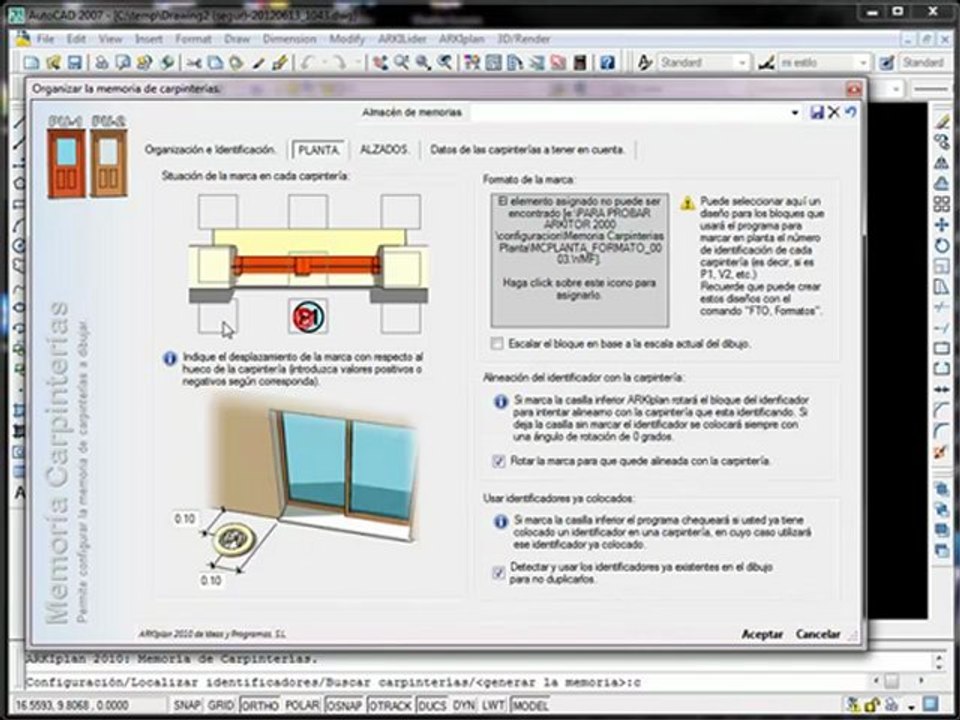Click the Cut scissors icon
960x720 pixels.
pyautogui.click(x=194, y=62)
